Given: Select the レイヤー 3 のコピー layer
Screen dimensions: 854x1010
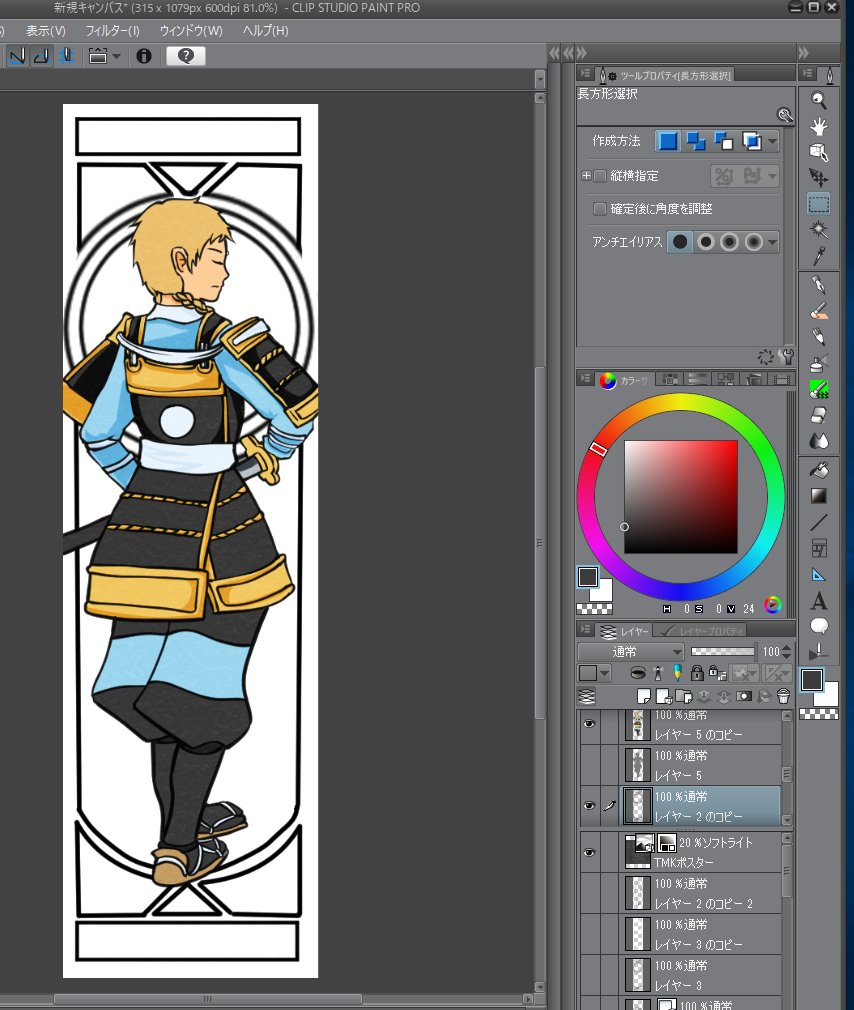Looking at the screenshot, I should tap(700, 934).
